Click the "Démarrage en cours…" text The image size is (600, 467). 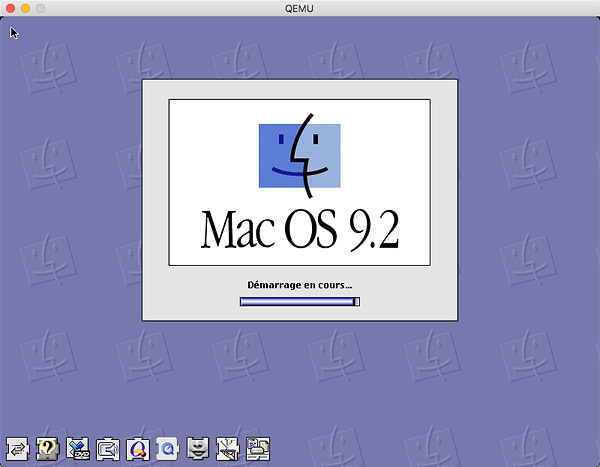click(300, 285)
